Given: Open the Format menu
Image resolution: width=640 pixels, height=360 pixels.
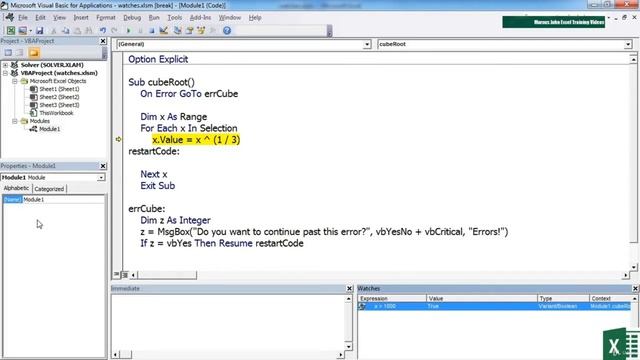Looking at the screenshot, I should pyautogui.click(x=106, y=18).
